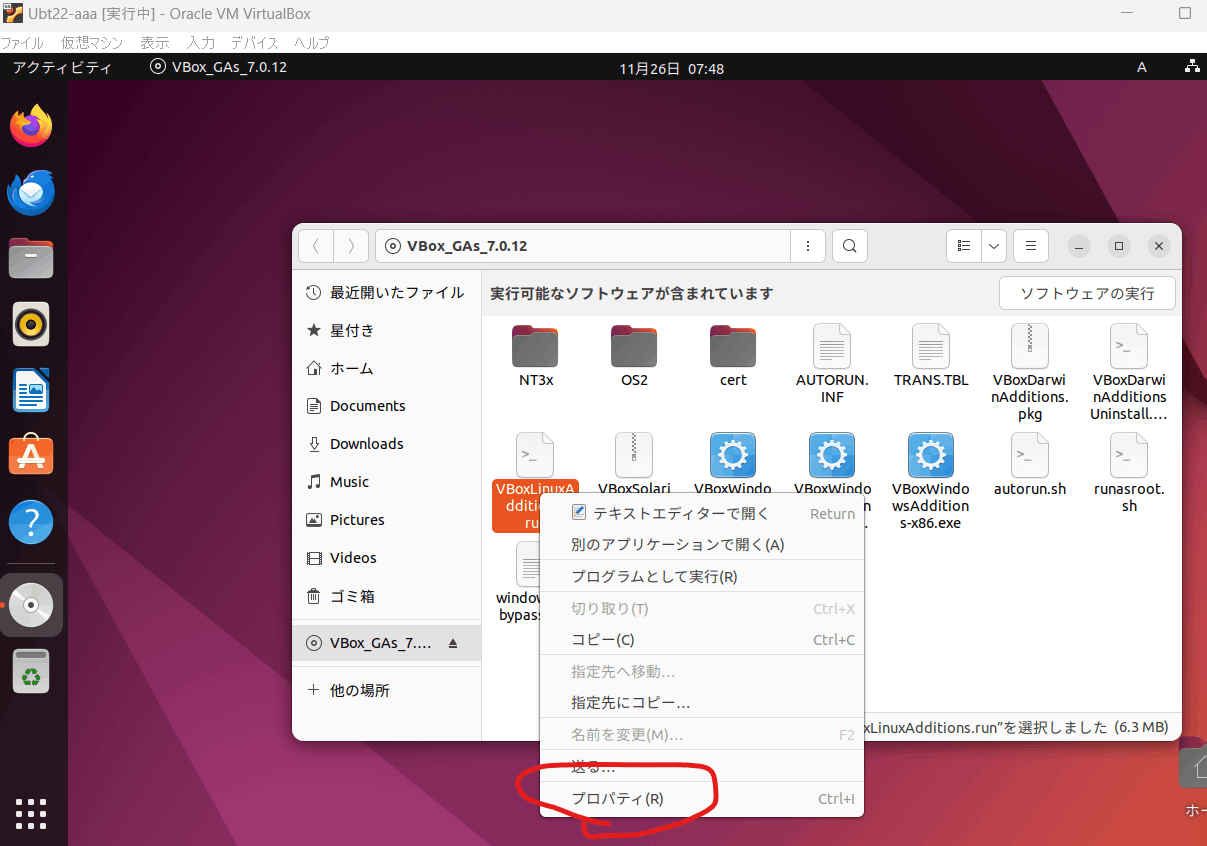Click the input method indicator A

point(1142,67)
